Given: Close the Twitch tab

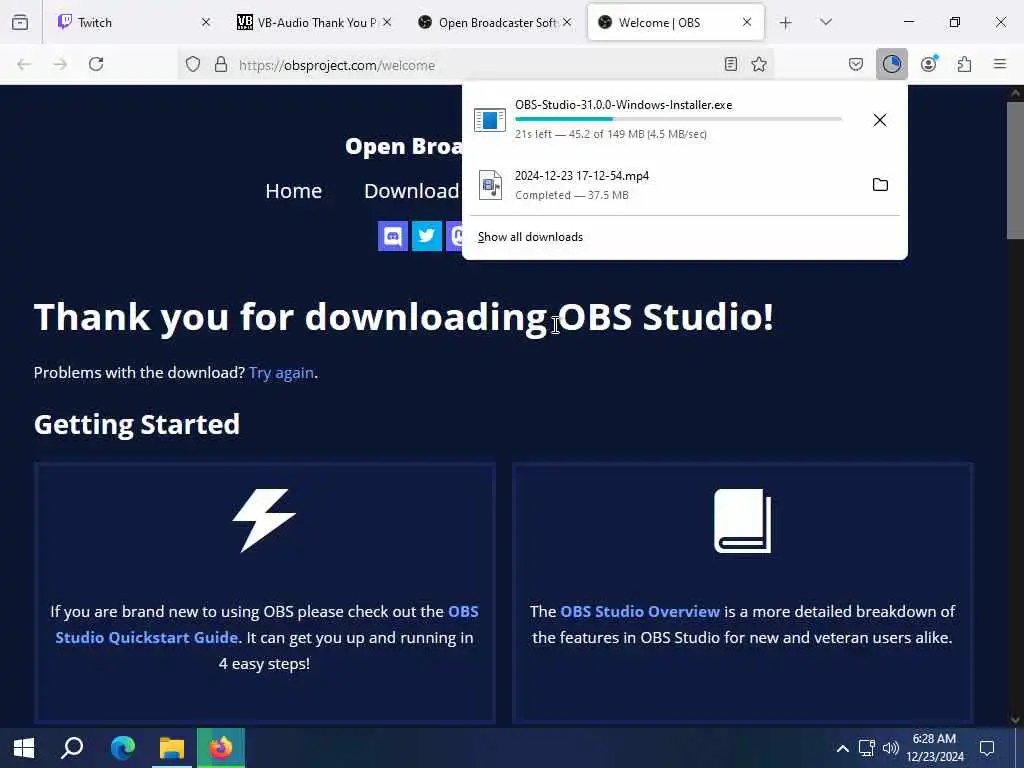Looking at the screenshot, I should pos(206,22).
